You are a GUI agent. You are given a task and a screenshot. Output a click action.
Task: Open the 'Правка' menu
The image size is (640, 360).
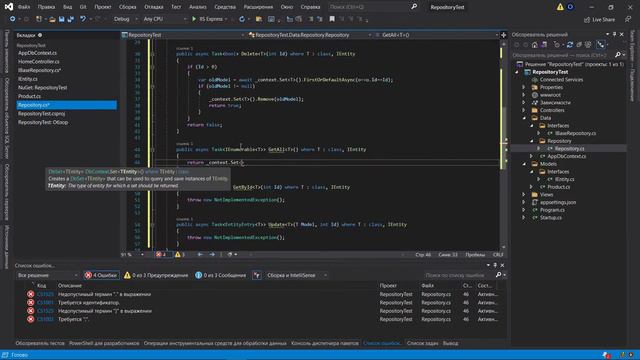tap(46, 7)
